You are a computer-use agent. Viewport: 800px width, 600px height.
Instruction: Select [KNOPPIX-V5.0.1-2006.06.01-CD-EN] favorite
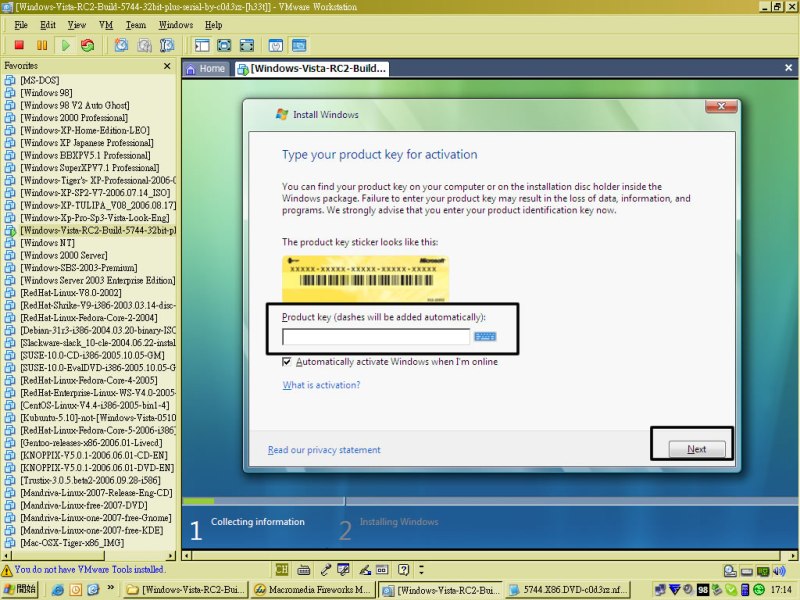[x=94, y=456]
